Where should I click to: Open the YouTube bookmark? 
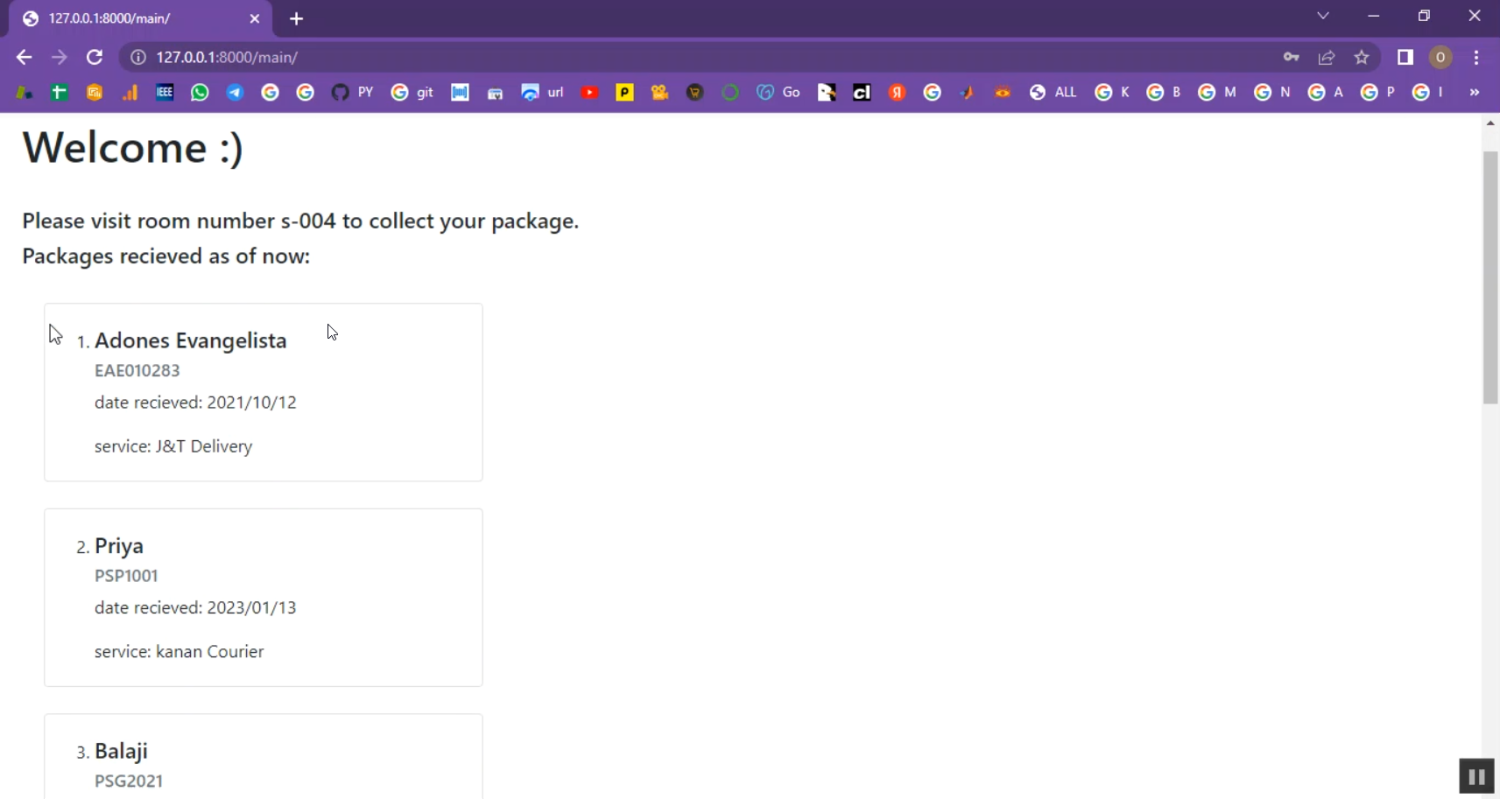click(x=590, y=92)
